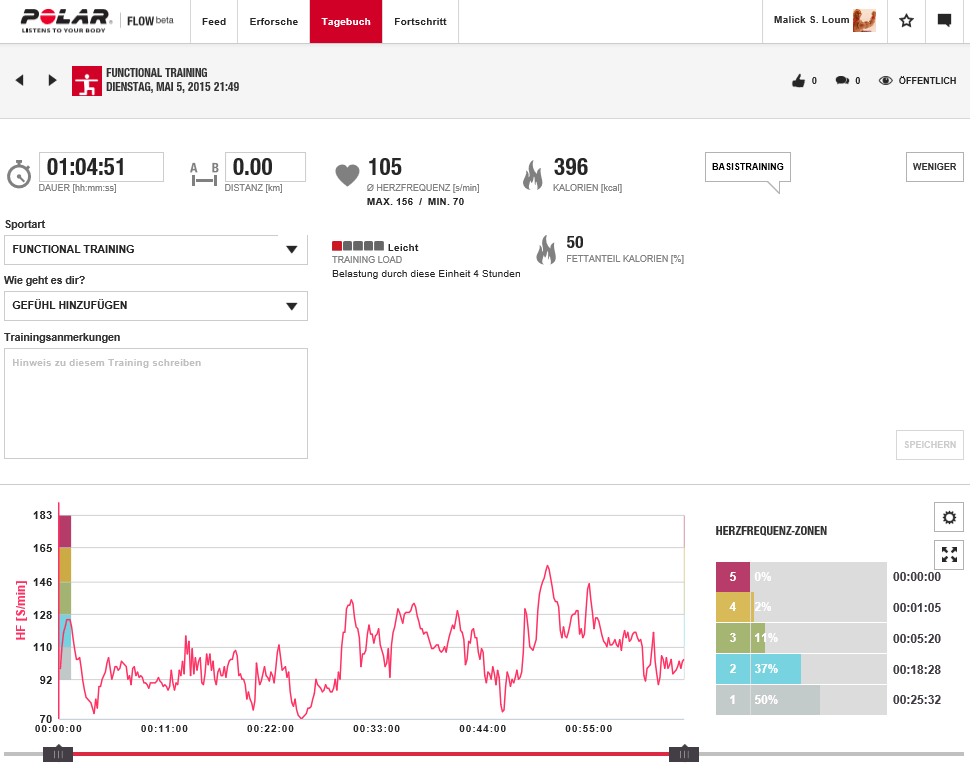Toggle the Öffentlich visibility setting
The image size is (970, 766).
click(917, 81)
